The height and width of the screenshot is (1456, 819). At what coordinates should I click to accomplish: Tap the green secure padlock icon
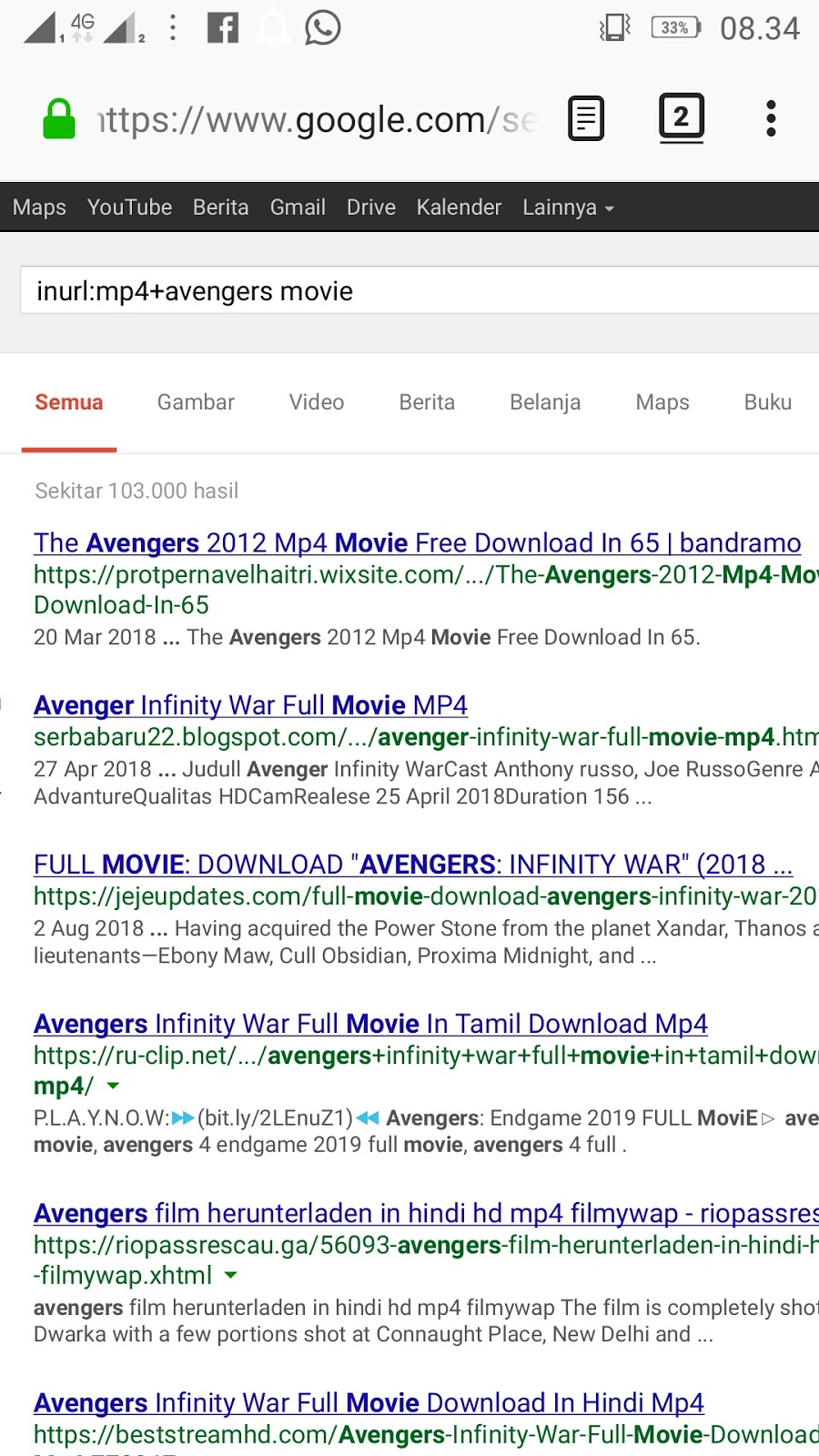point(59,119)
